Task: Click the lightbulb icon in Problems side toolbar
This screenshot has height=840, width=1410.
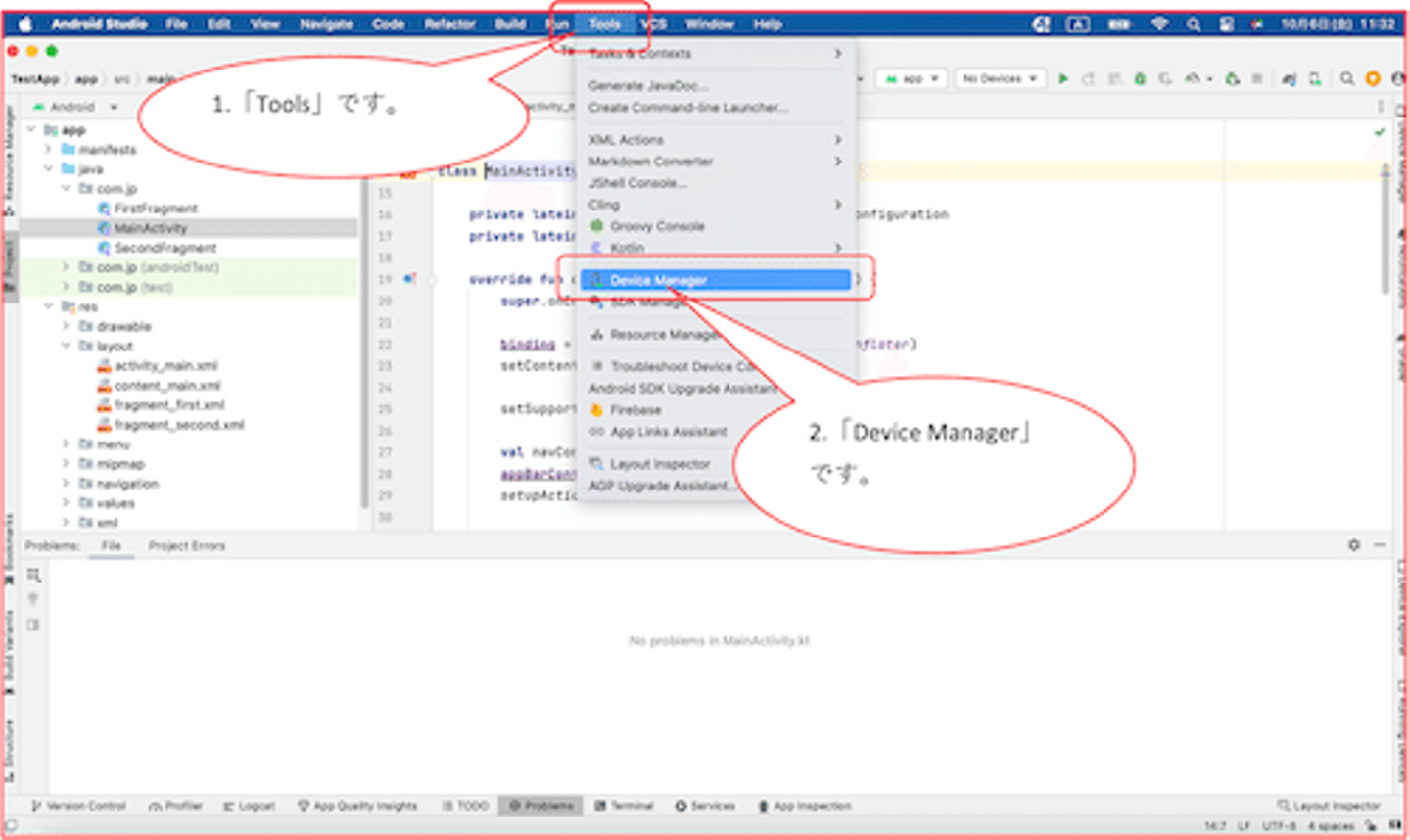Action: 34,599
